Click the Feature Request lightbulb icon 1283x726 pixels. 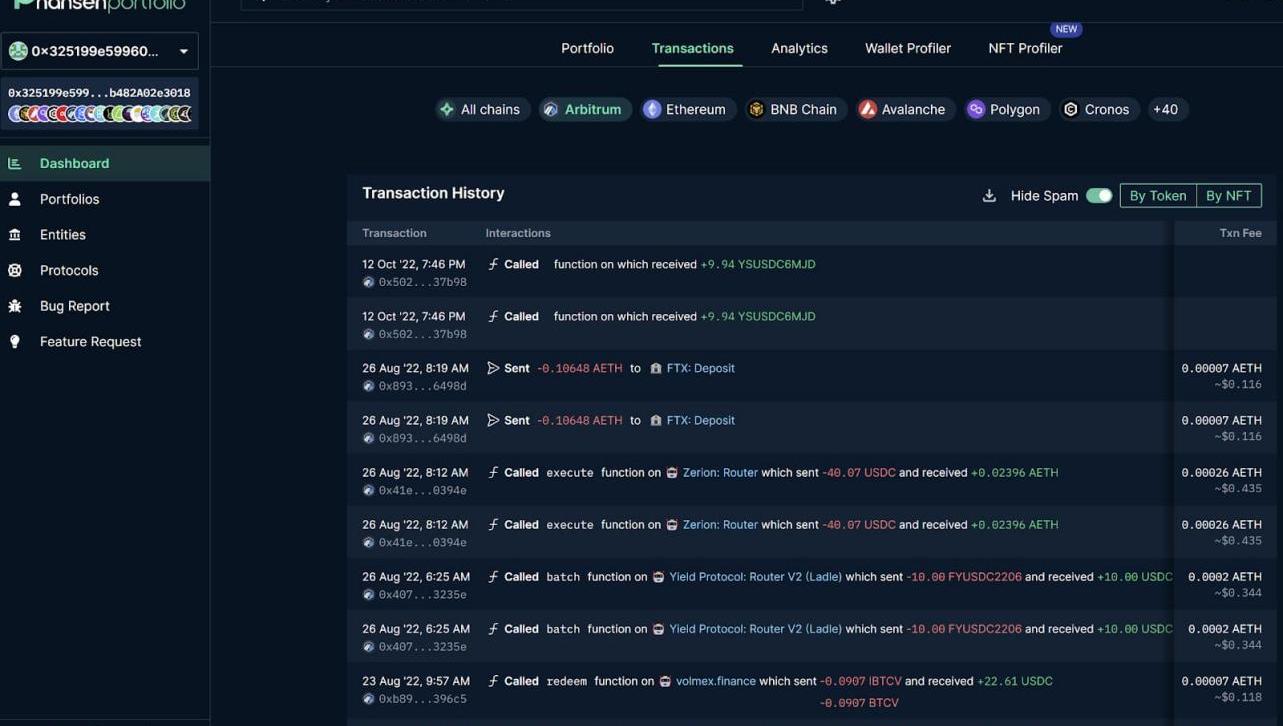click(15, 342)
